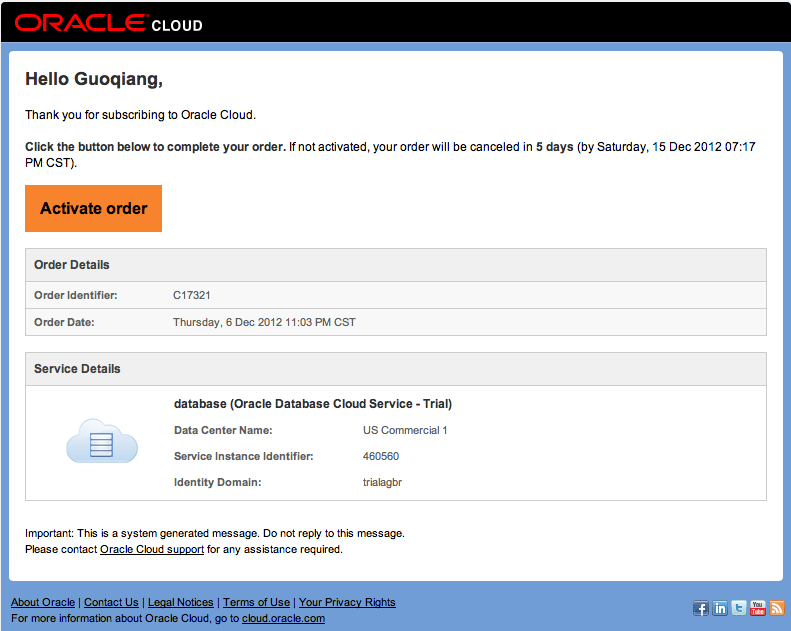The image size is (791, 631).
Task: Open the Oracle Cloud support link
Action: click(152, 549)
